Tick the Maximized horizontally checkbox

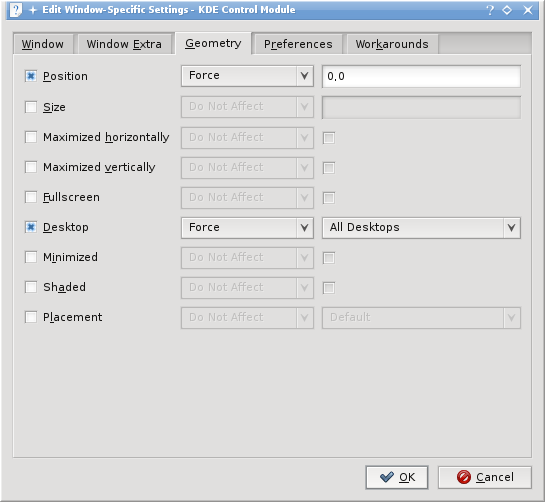(31, 137)
